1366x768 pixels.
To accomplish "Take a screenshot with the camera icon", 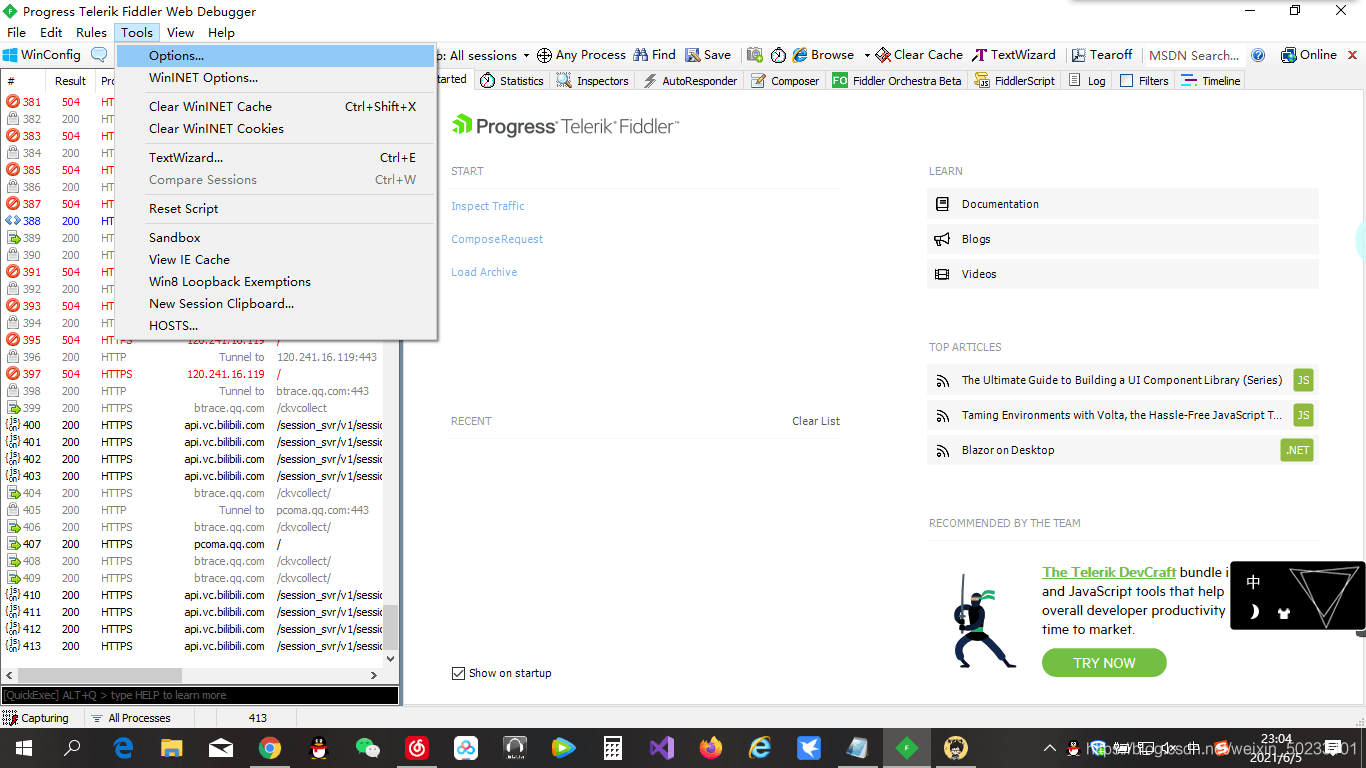I will coord(755,55).
